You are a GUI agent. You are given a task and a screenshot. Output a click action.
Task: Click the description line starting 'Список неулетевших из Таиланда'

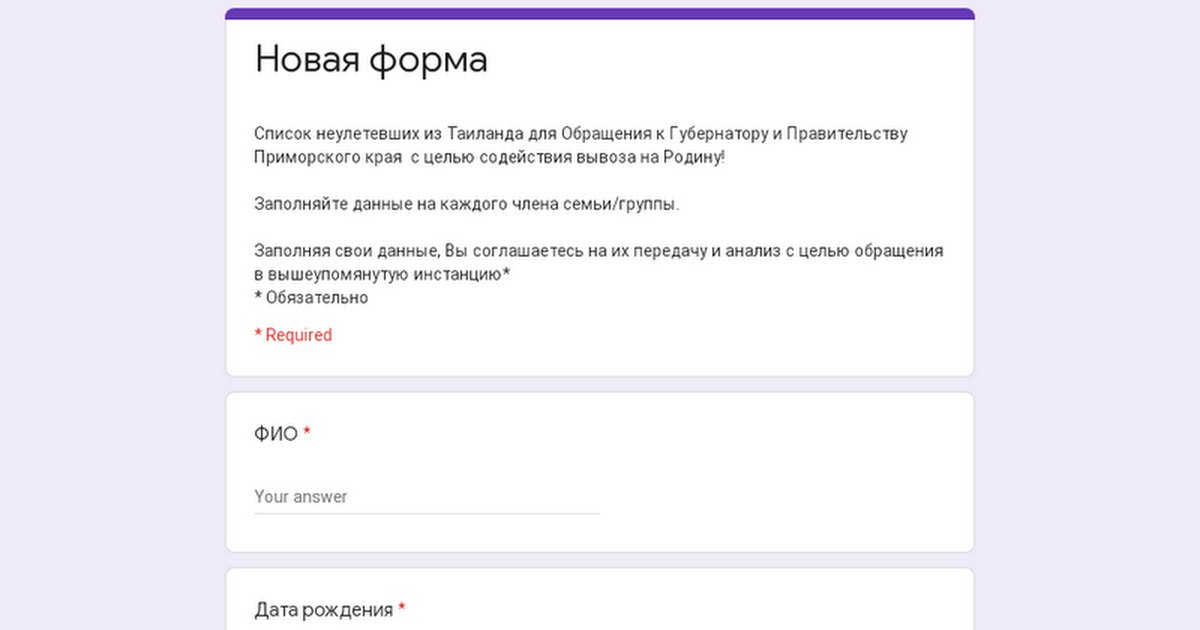coord(581,133)
